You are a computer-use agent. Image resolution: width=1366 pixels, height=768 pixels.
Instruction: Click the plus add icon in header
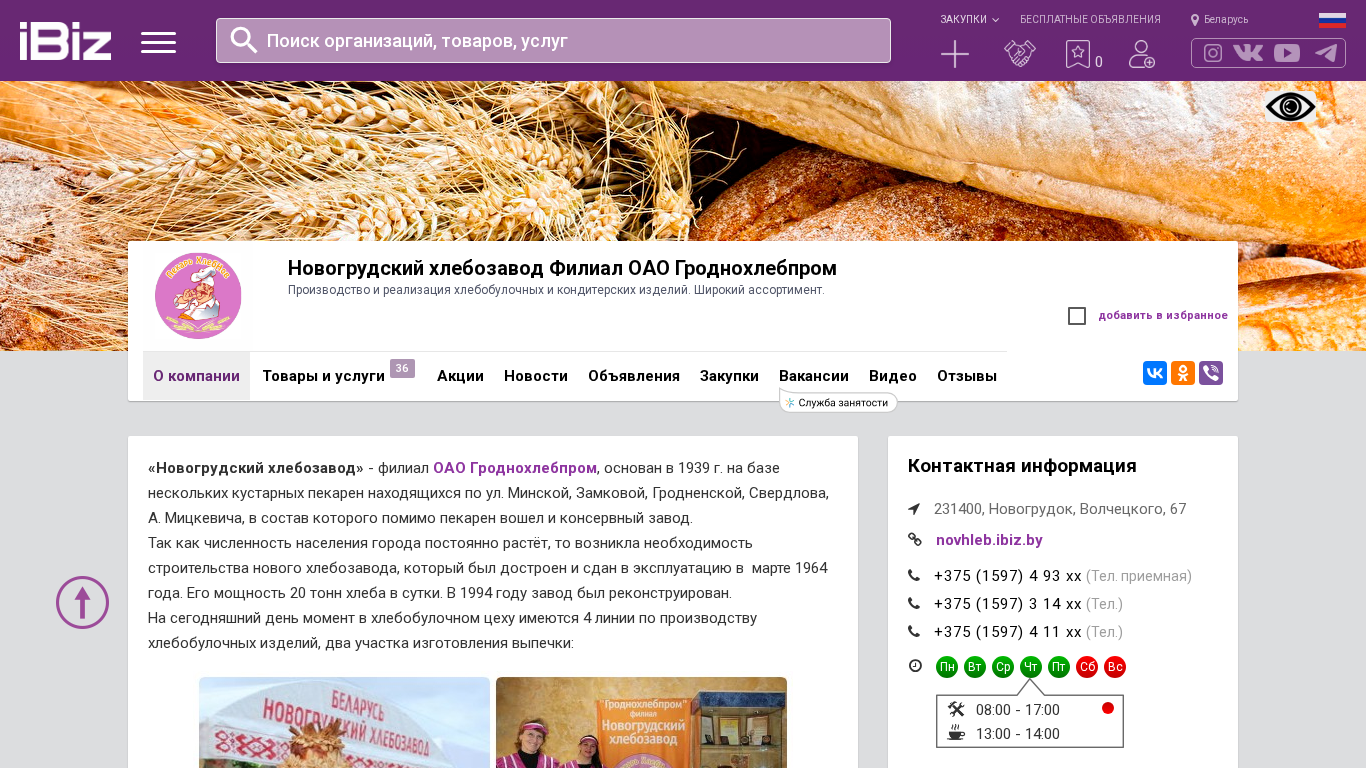[x=955, y=54]
